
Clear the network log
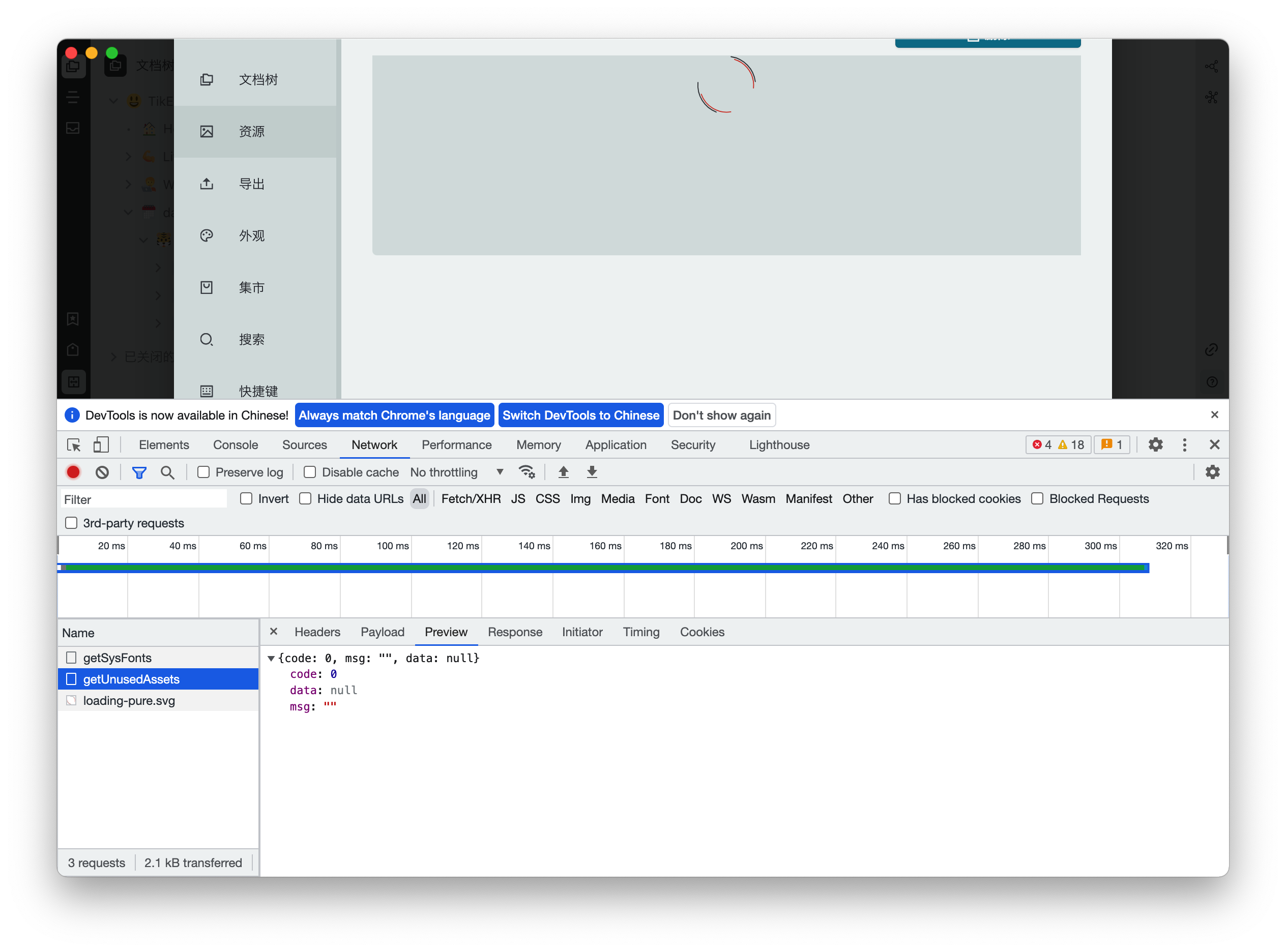(102, 472)
